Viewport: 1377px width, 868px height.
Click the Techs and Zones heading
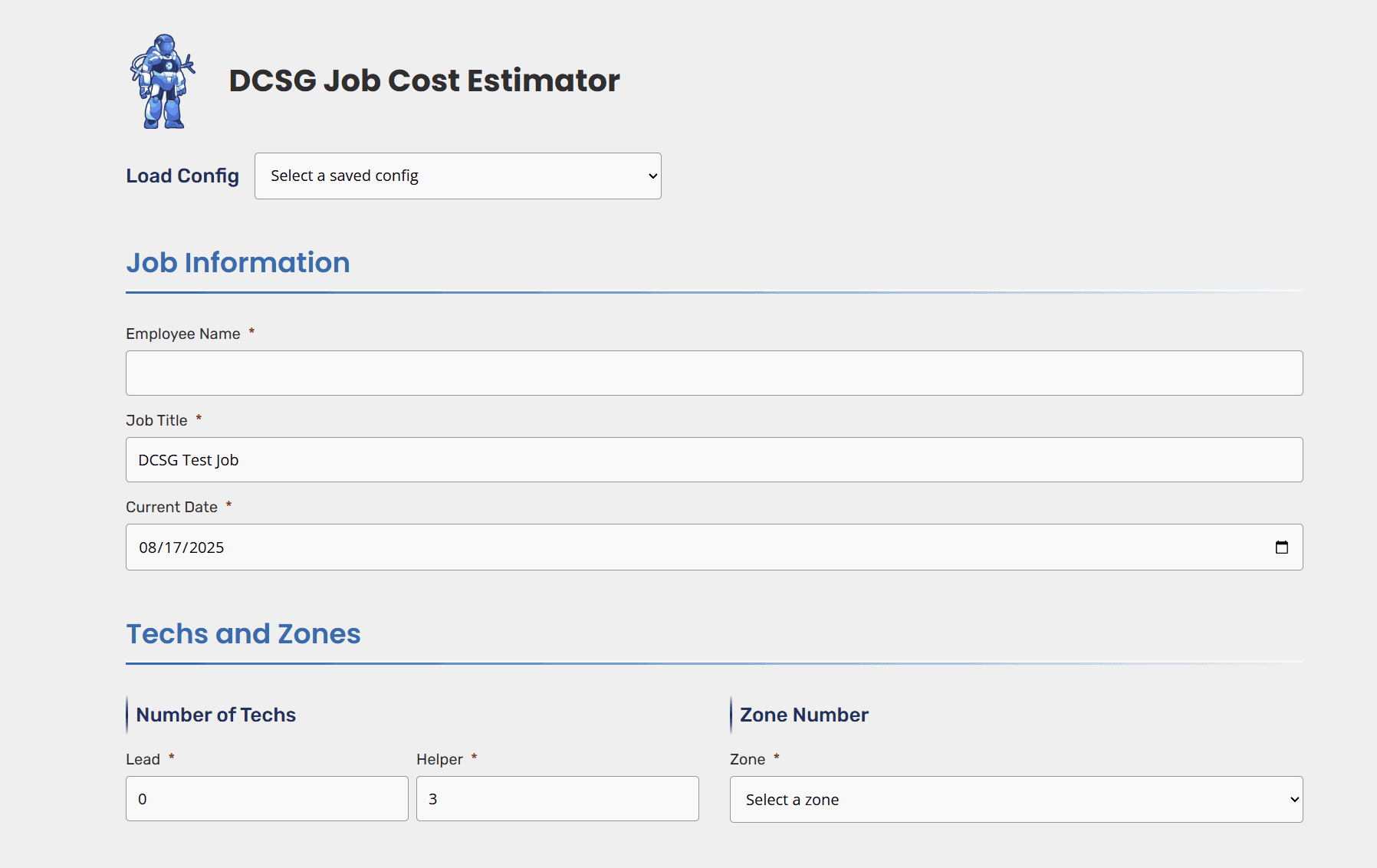[243, 633]
